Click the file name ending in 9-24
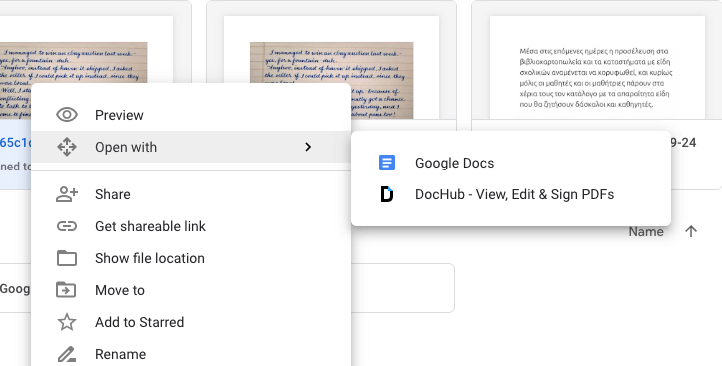Image resolution: width=722 pixels, height=366 pixels. [683, 143]
